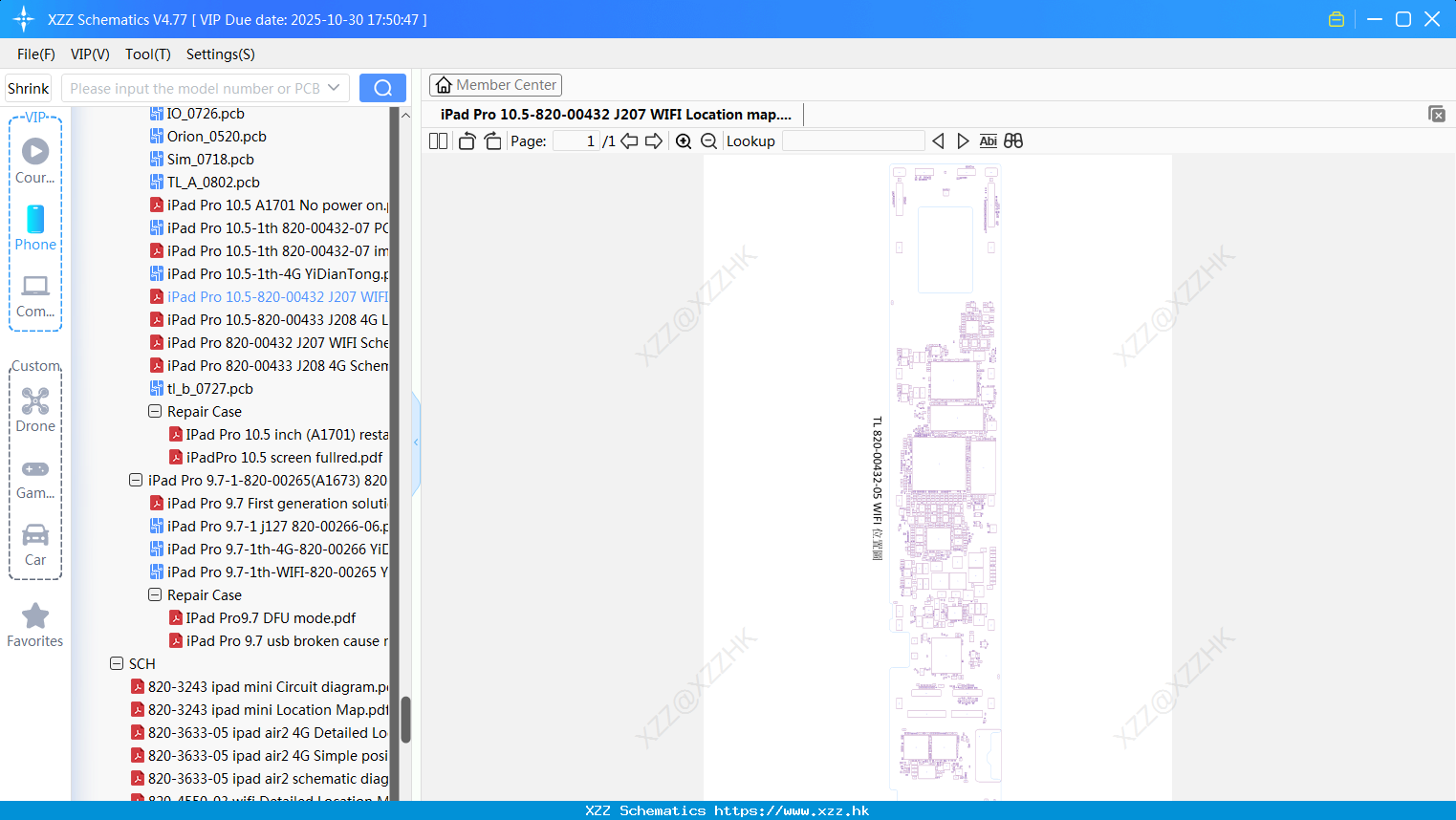Collapse the Repair Case folder above IPad Pro 10.5 inch

click(x=155, y=412)
